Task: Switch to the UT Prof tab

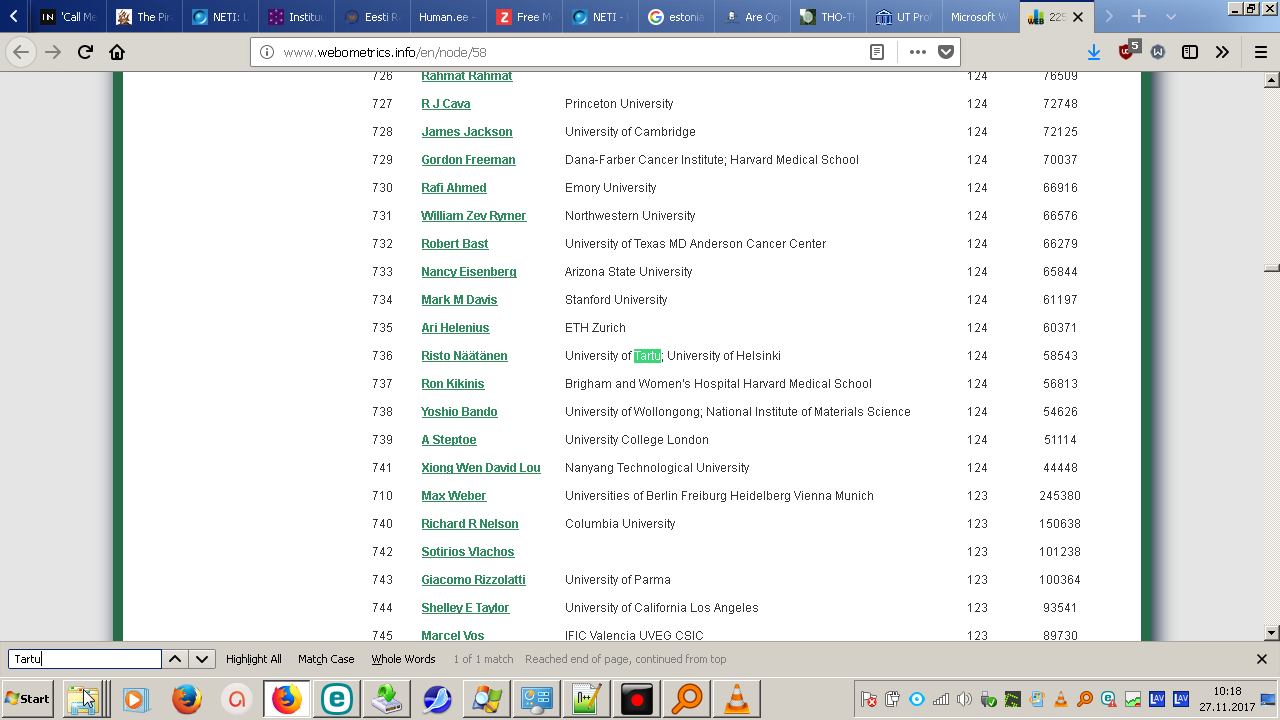Action: point(904,17)
